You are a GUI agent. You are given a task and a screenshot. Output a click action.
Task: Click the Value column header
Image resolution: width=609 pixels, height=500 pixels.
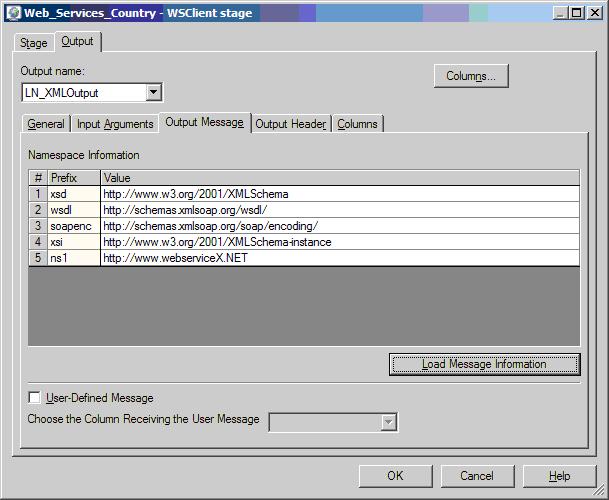(340, 178)
